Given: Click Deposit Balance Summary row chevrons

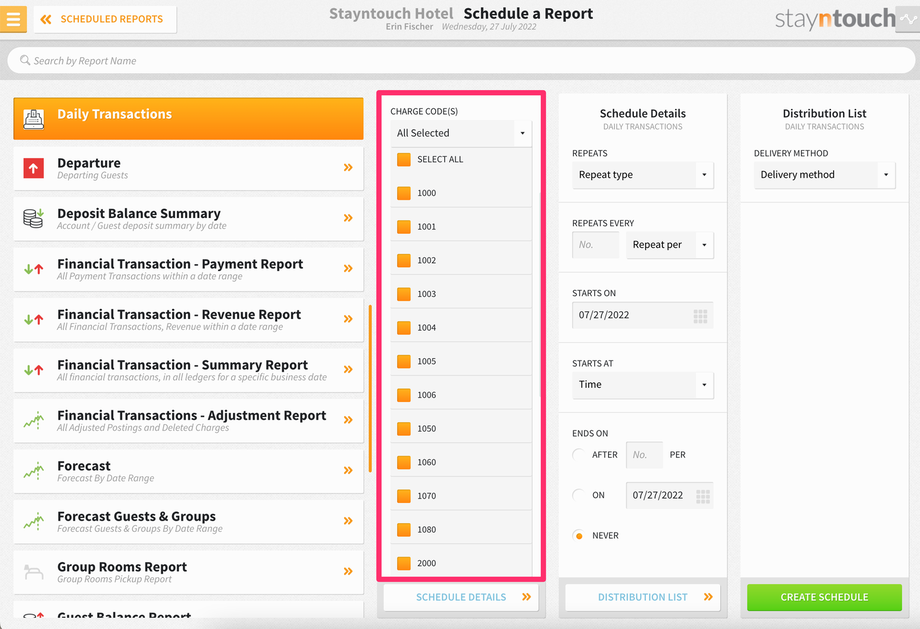Looking at the screenshot, I should click(x=348, y=218).
